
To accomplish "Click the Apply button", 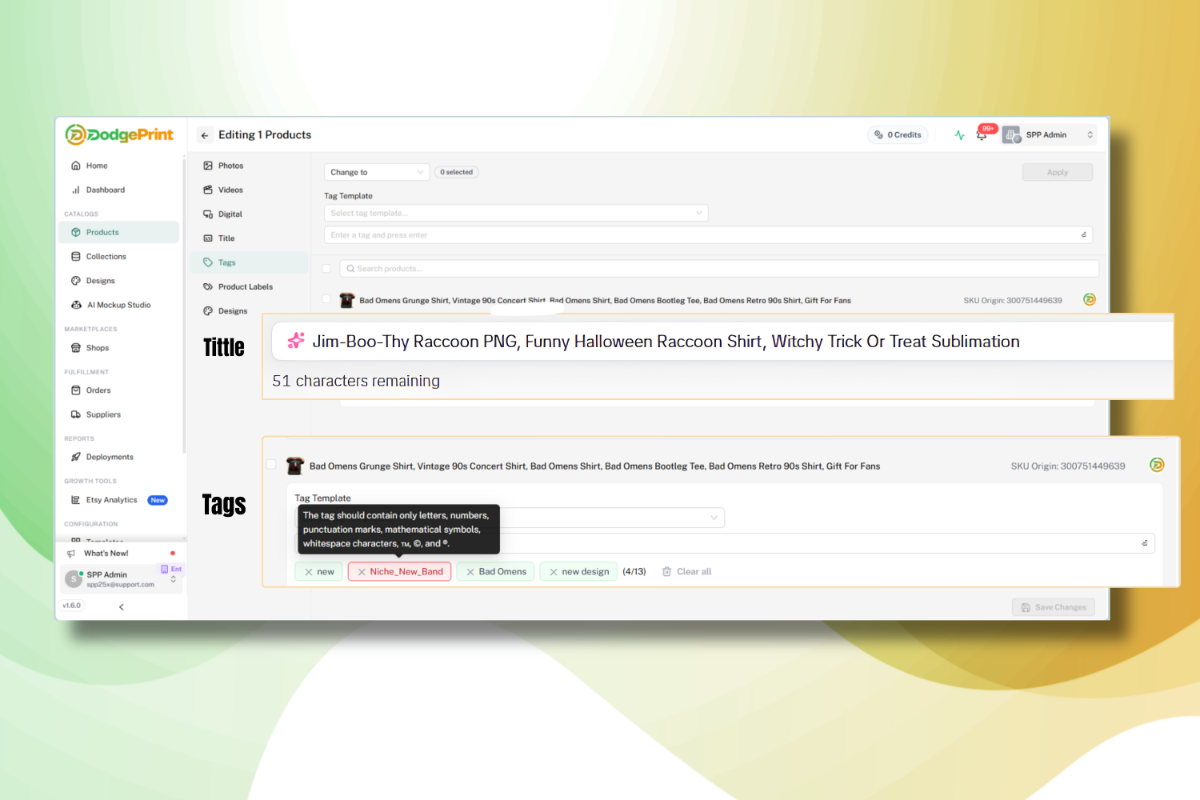I will [x=1057, y=172].
